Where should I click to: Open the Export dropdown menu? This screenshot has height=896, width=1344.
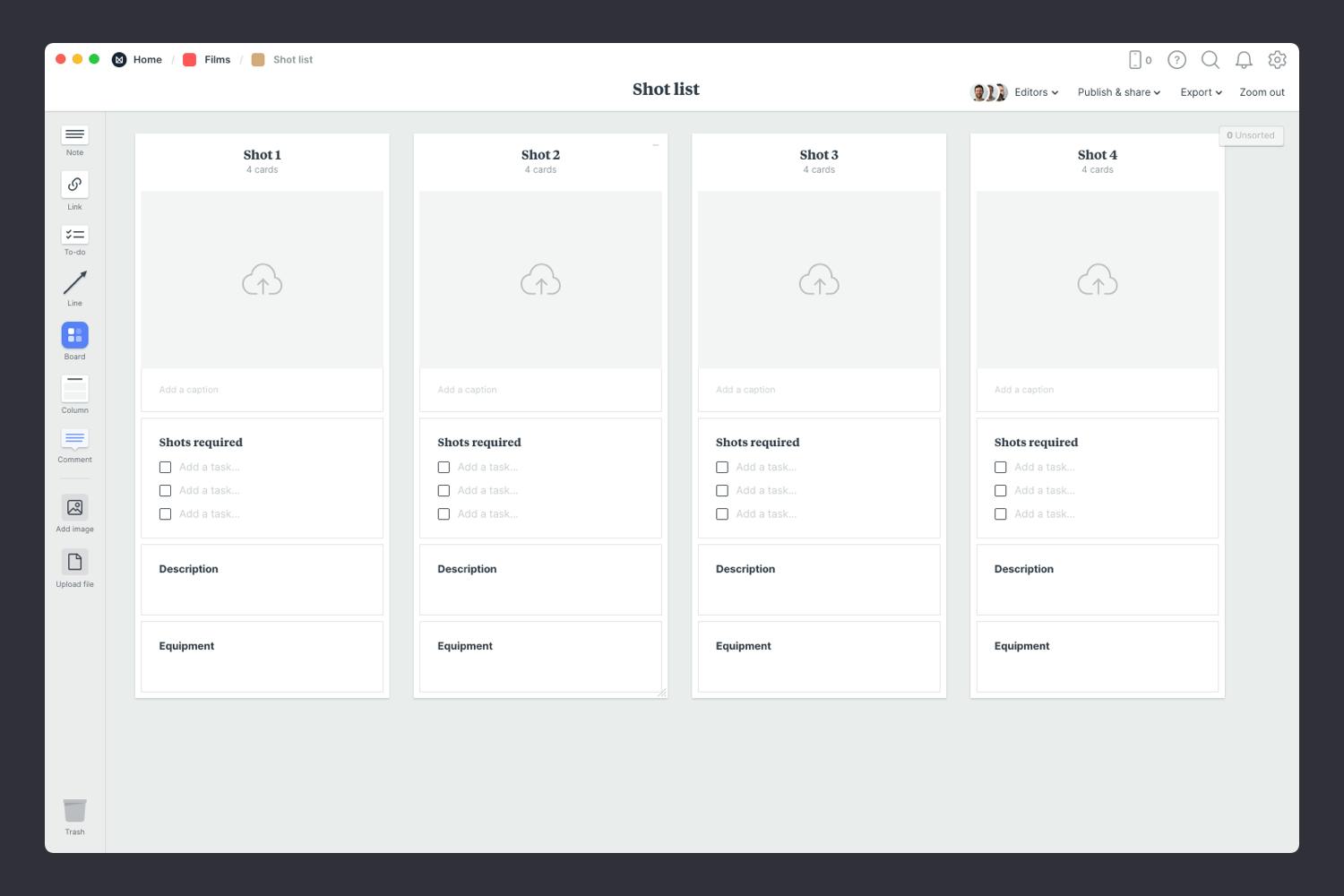pos(1201,92)
